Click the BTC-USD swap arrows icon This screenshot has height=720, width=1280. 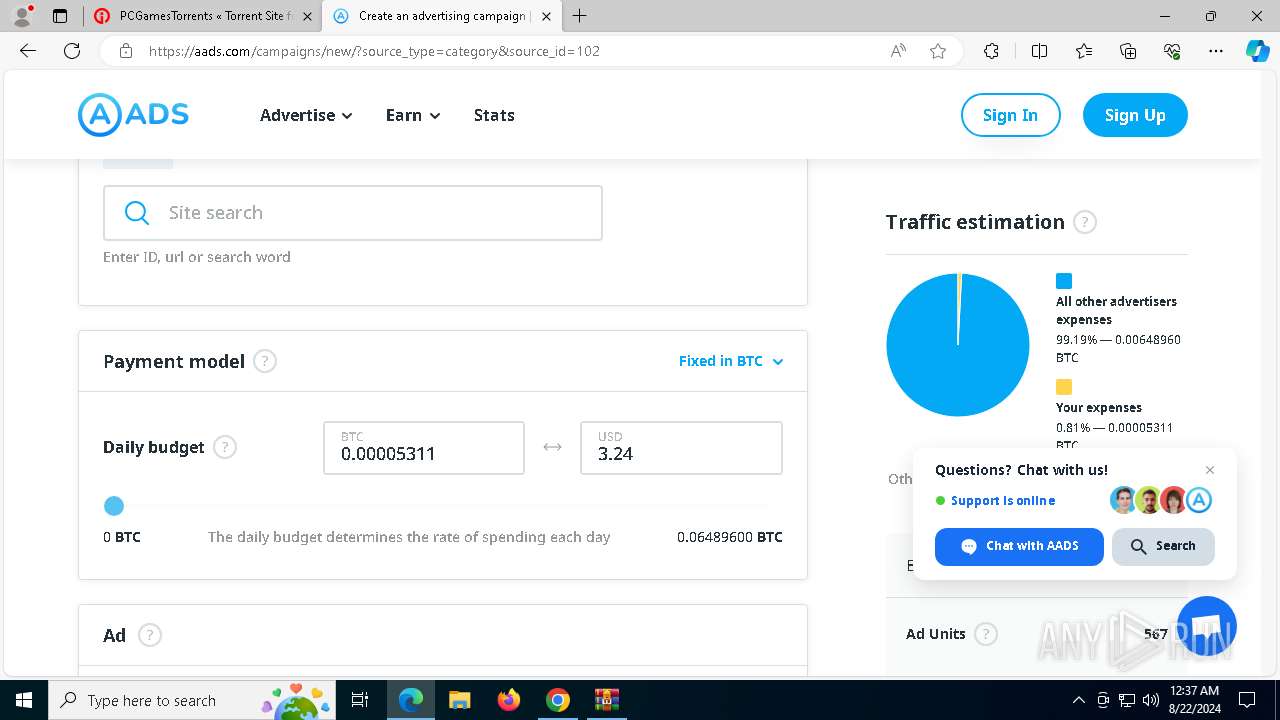coord(552,447)
